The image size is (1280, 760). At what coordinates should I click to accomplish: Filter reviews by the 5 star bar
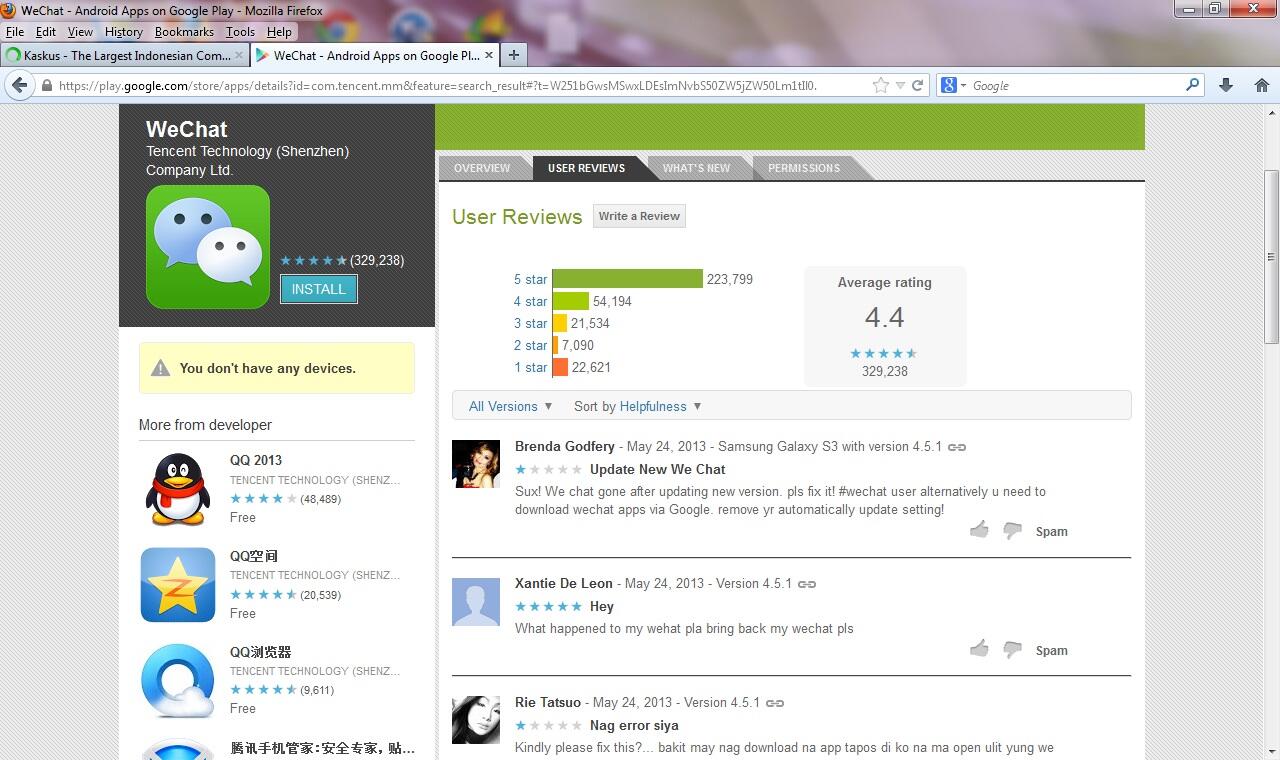(627, 279)
